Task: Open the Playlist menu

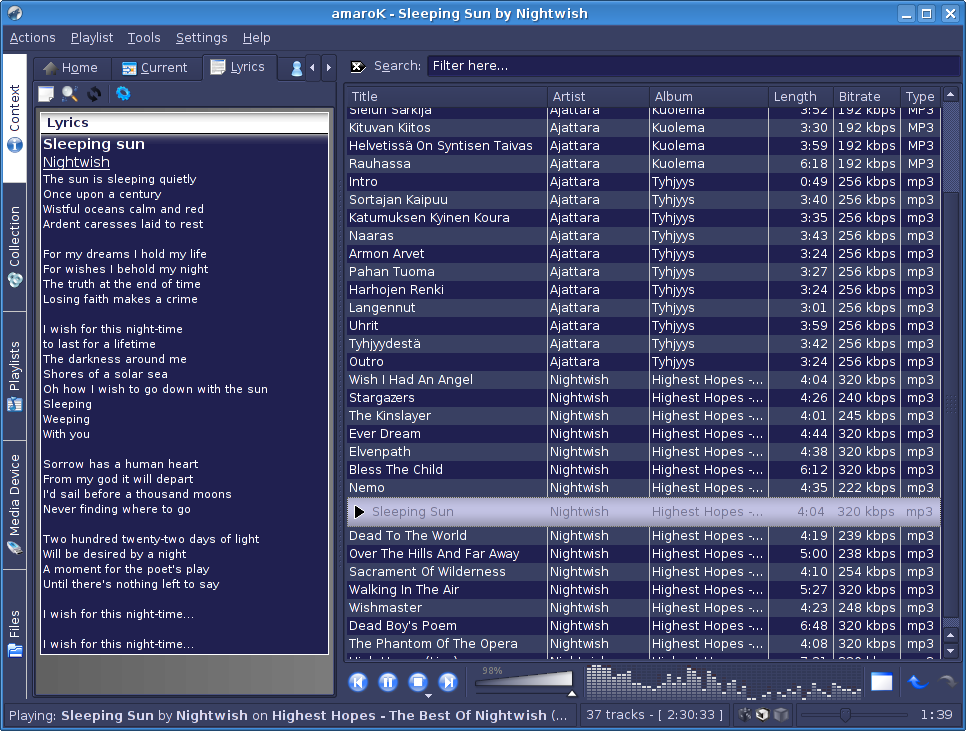Action: (92, 38)
